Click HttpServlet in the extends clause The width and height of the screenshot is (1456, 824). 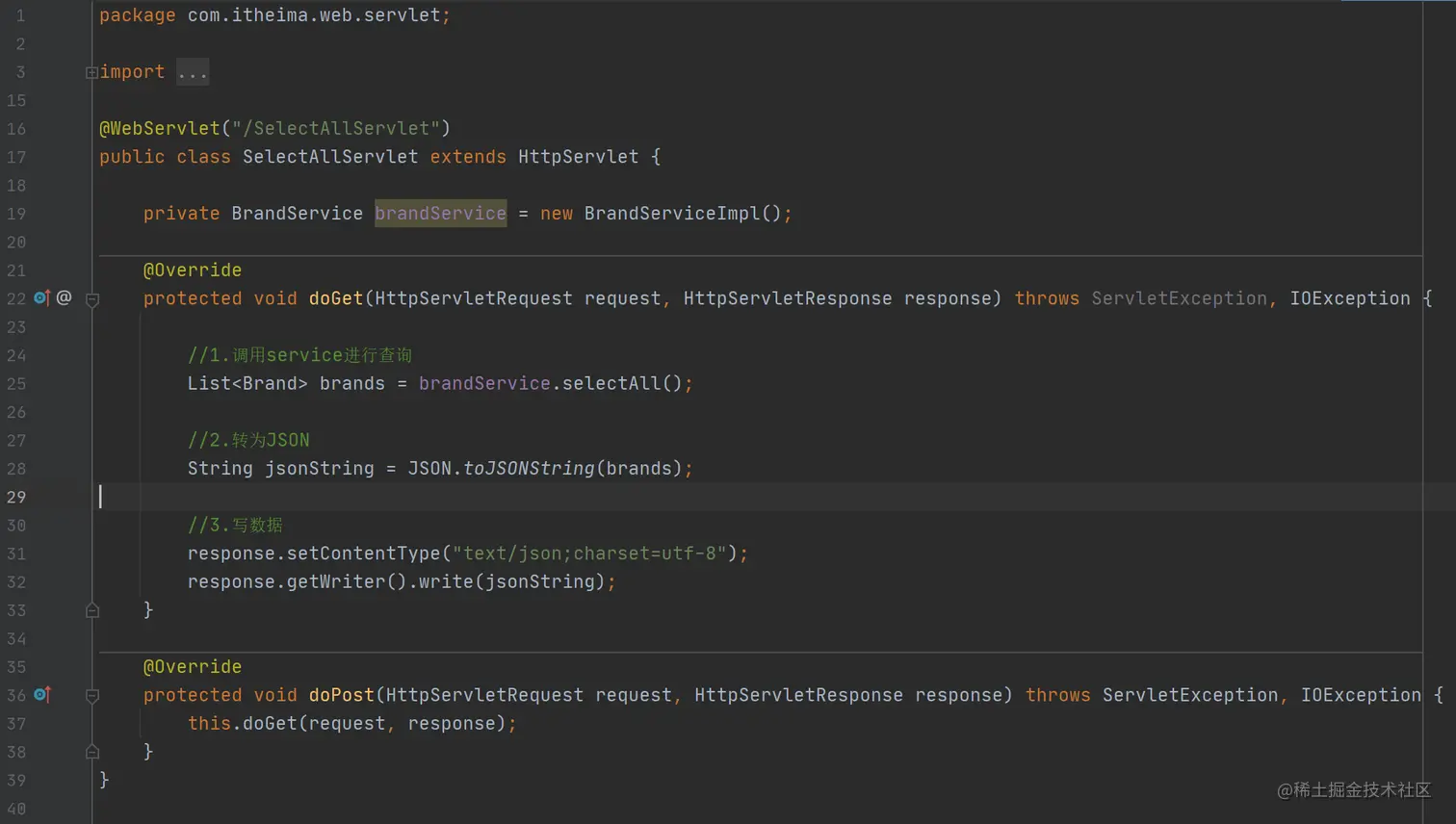(x=578, y=156)
